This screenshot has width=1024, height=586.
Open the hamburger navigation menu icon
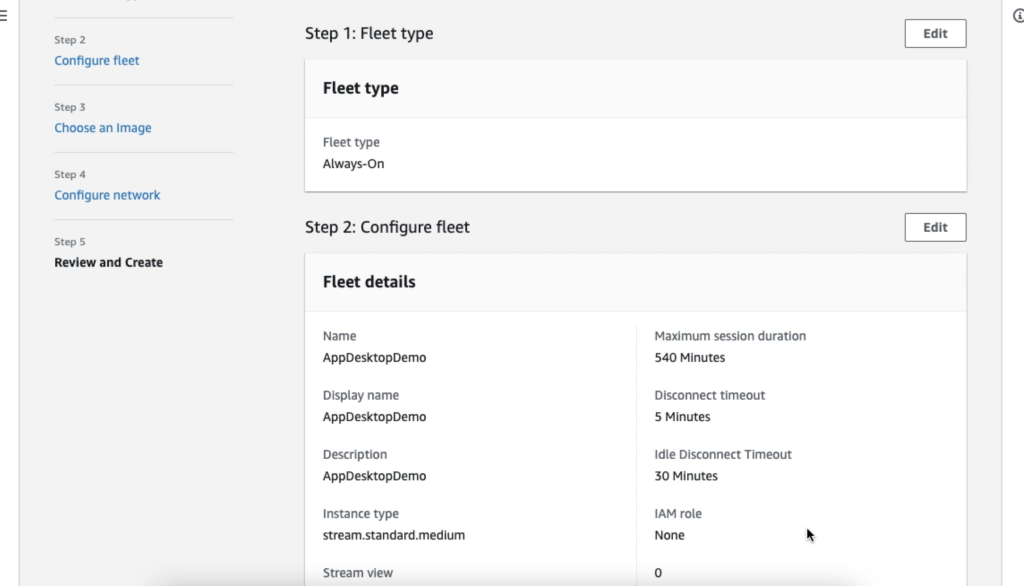point(5,15)
